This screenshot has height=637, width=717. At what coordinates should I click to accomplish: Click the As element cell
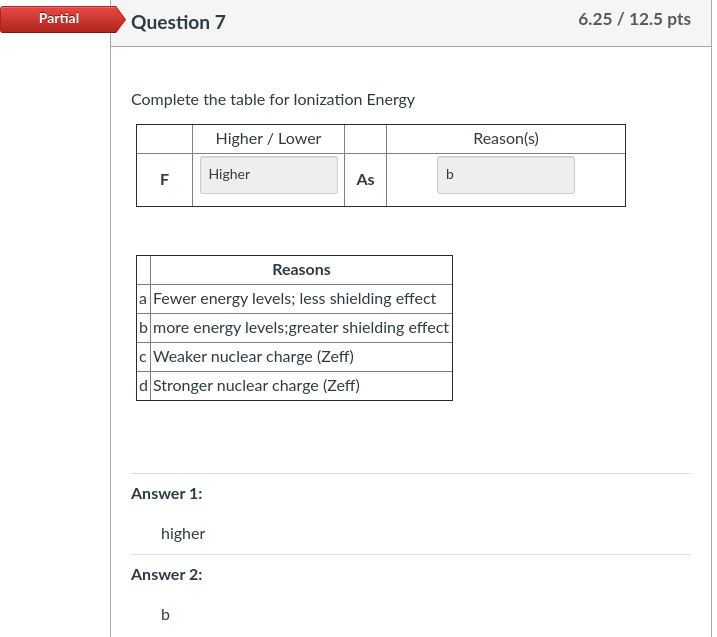click(x=365, y=180)
